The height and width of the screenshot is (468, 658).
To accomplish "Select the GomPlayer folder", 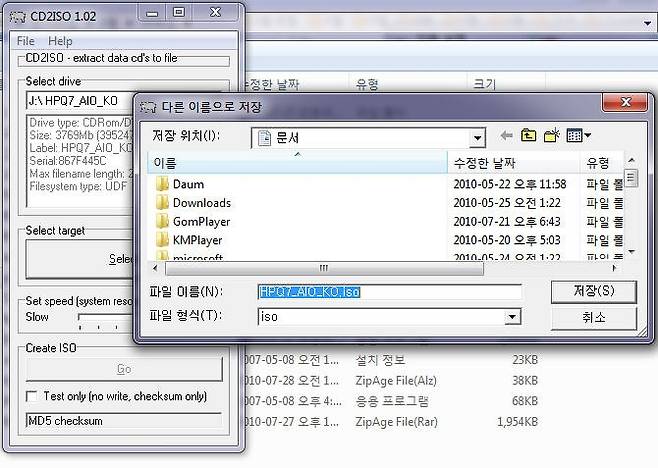I will tap(201, 221).
